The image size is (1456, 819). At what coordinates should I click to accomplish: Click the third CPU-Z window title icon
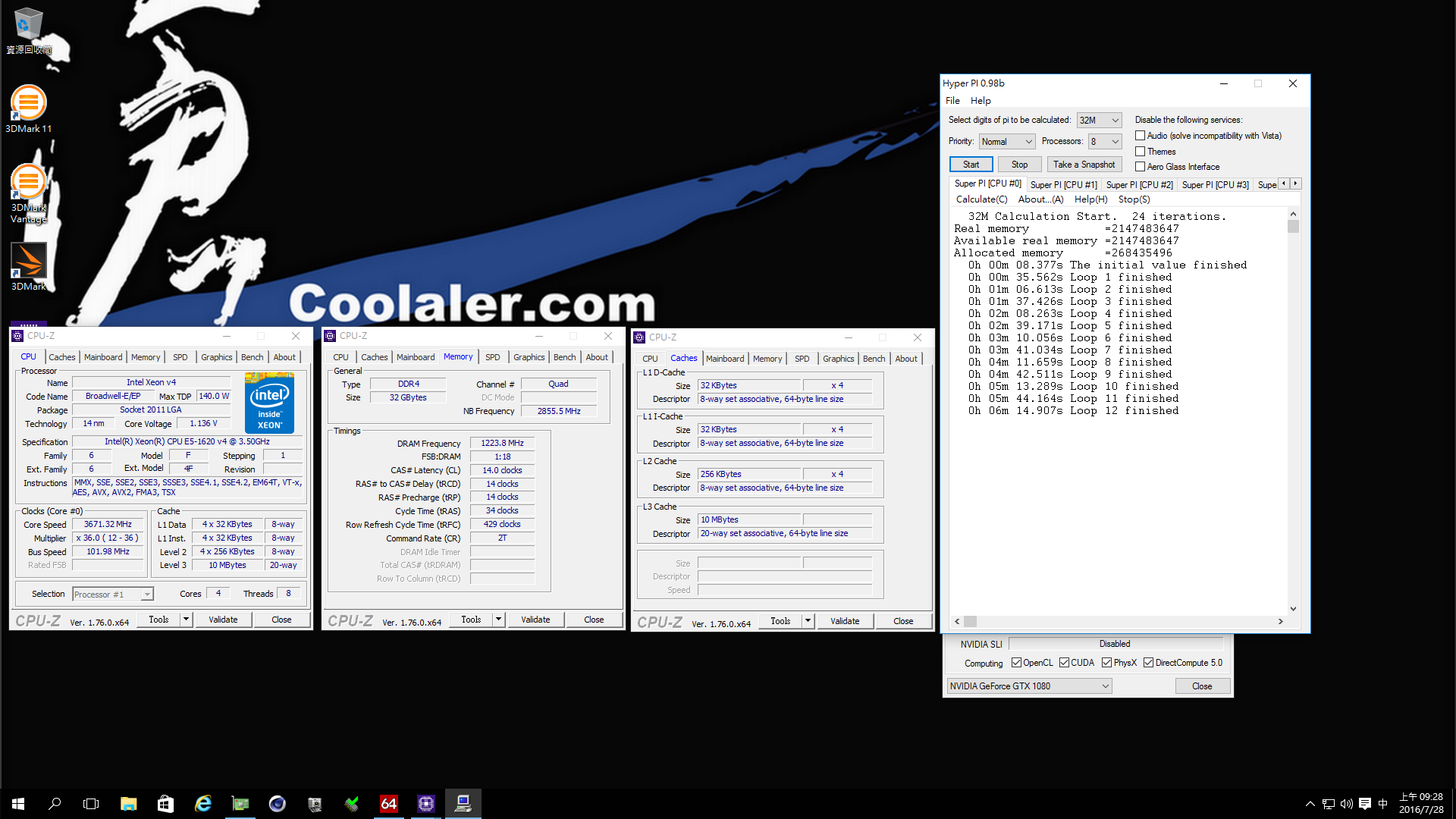click(x=639, y=337)
